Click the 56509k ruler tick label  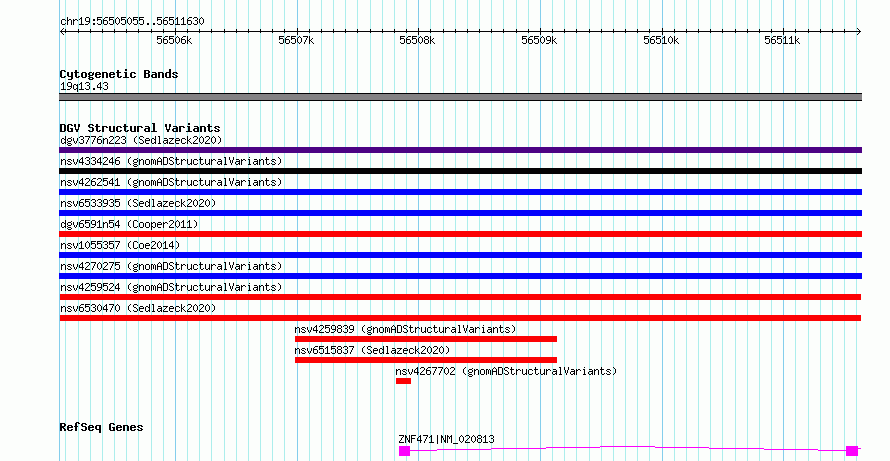pos(539,40)
